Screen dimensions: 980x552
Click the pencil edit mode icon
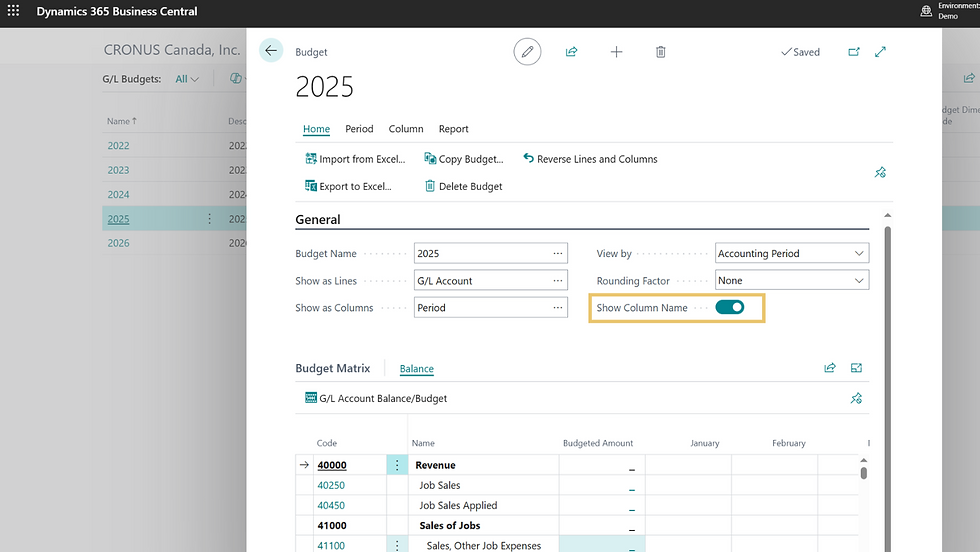(528, 52)
